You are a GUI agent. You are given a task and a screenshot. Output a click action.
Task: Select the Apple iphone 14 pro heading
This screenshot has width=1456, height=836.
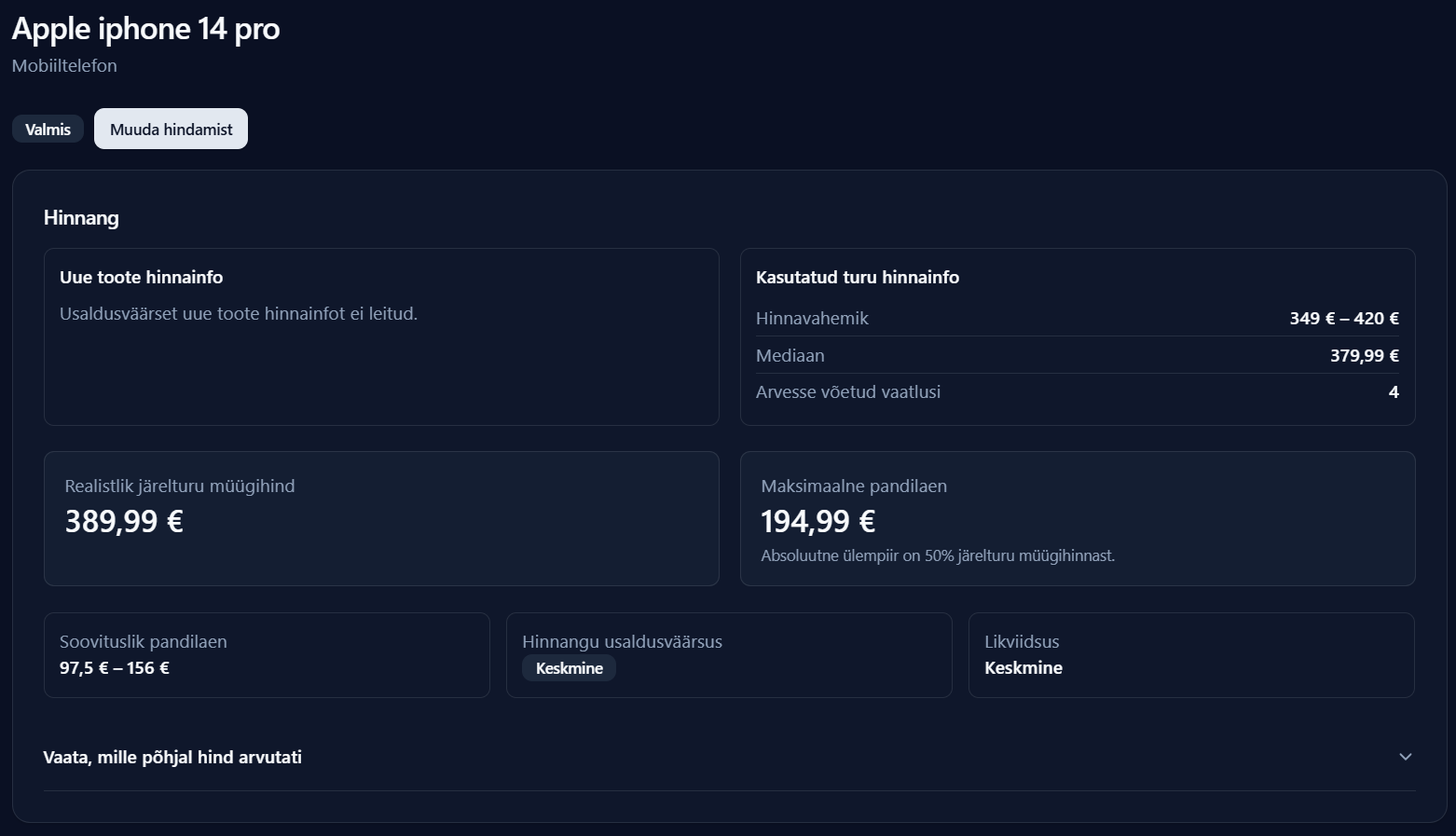145,29
